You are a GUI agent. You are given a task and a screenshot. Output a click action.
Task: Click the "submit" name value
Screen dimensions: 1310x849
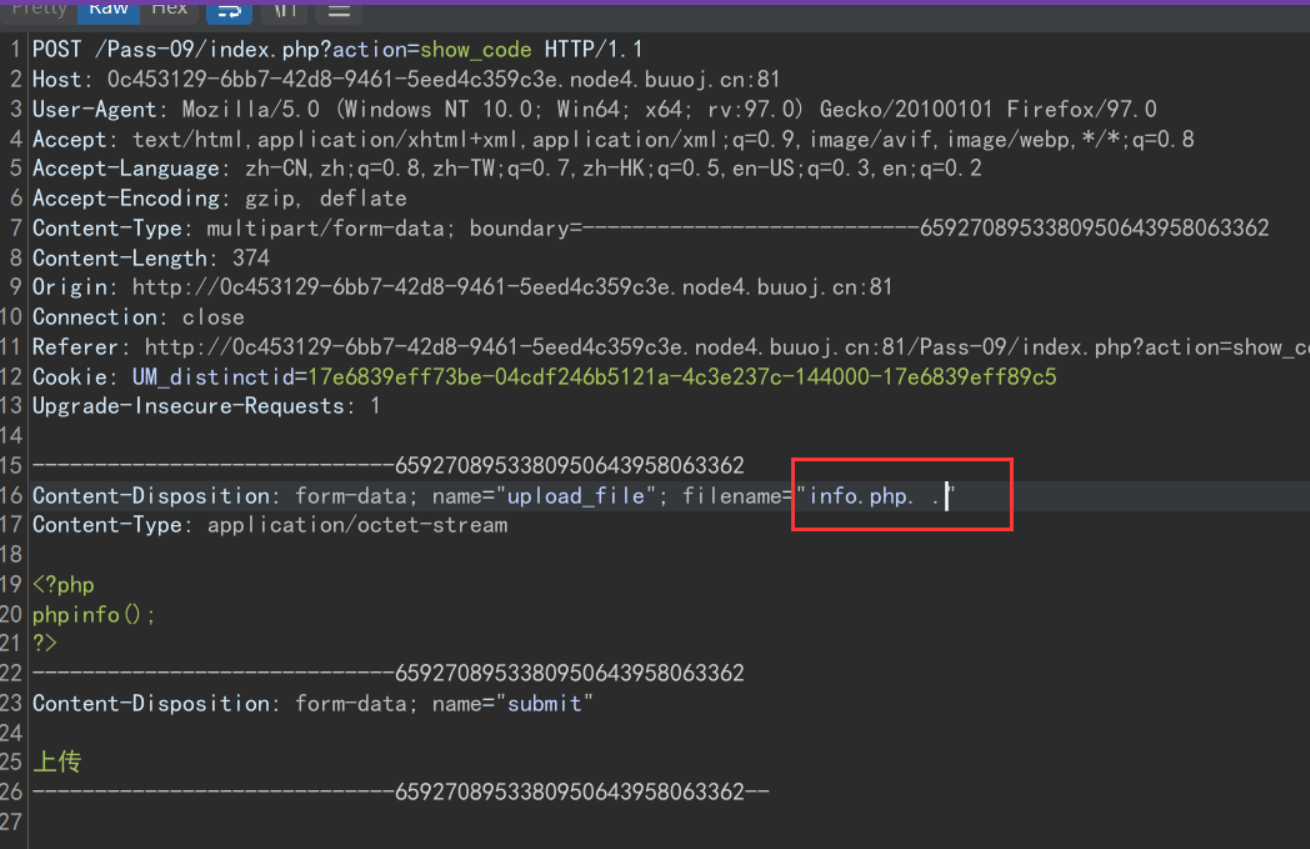point(545,704)
